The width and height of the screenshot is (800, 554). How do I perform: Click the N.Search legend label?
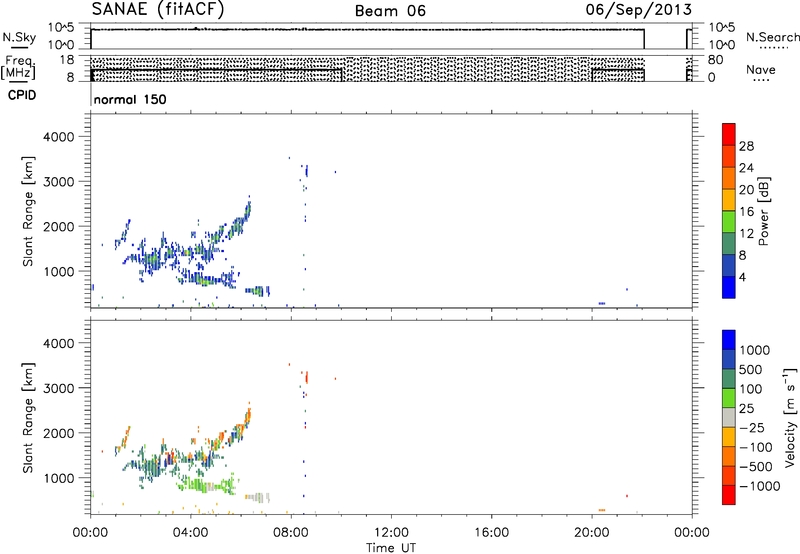click(772, 37)
